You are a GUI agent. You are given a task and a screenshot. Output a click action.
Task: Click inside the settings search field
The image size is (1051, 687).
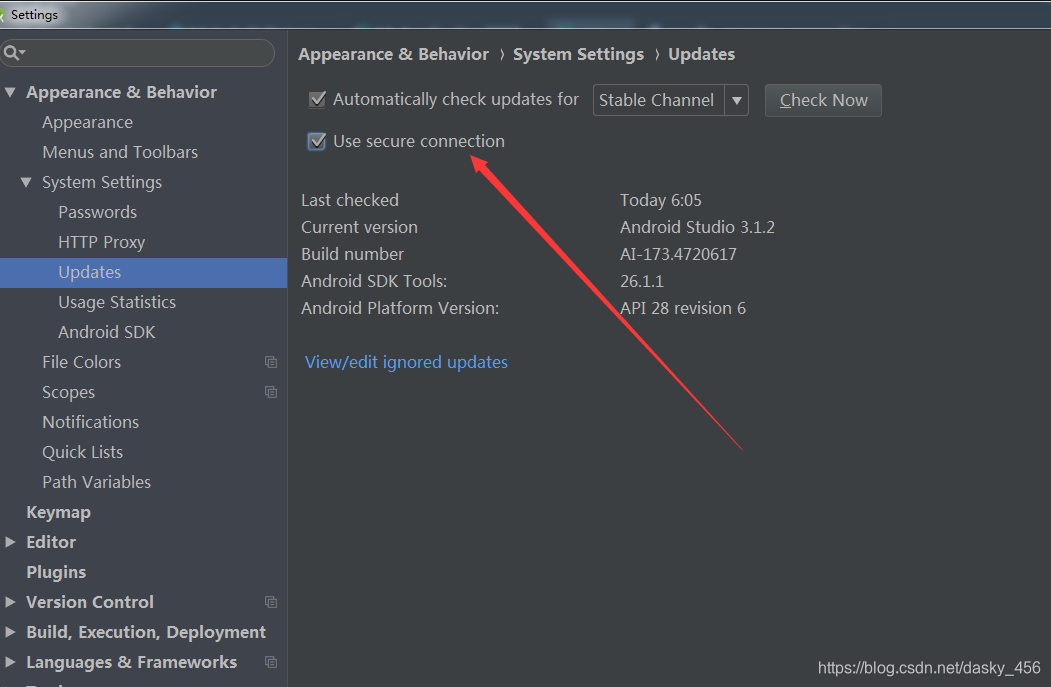(137, 52)
